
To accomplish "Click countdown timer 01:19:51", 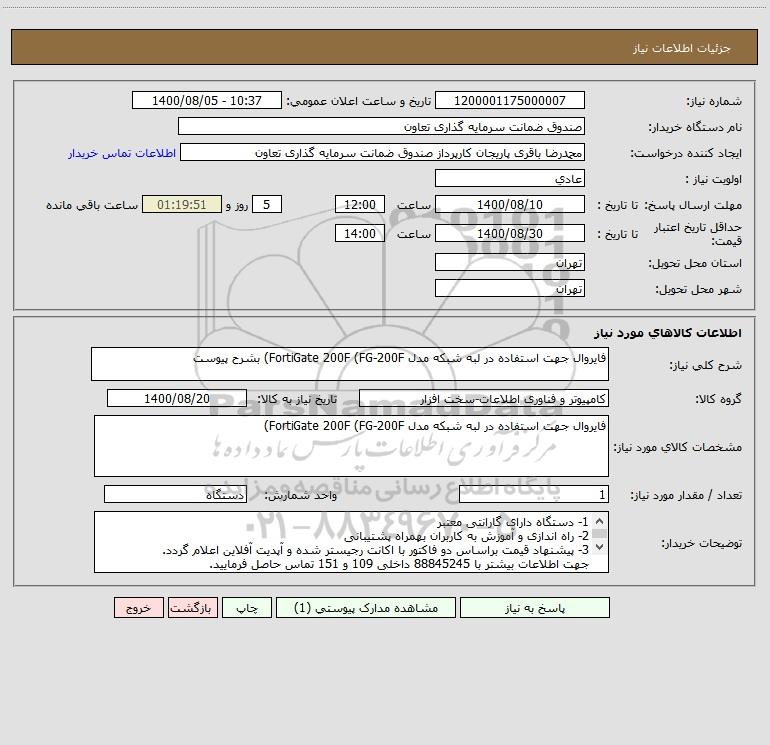I will 182,204.
